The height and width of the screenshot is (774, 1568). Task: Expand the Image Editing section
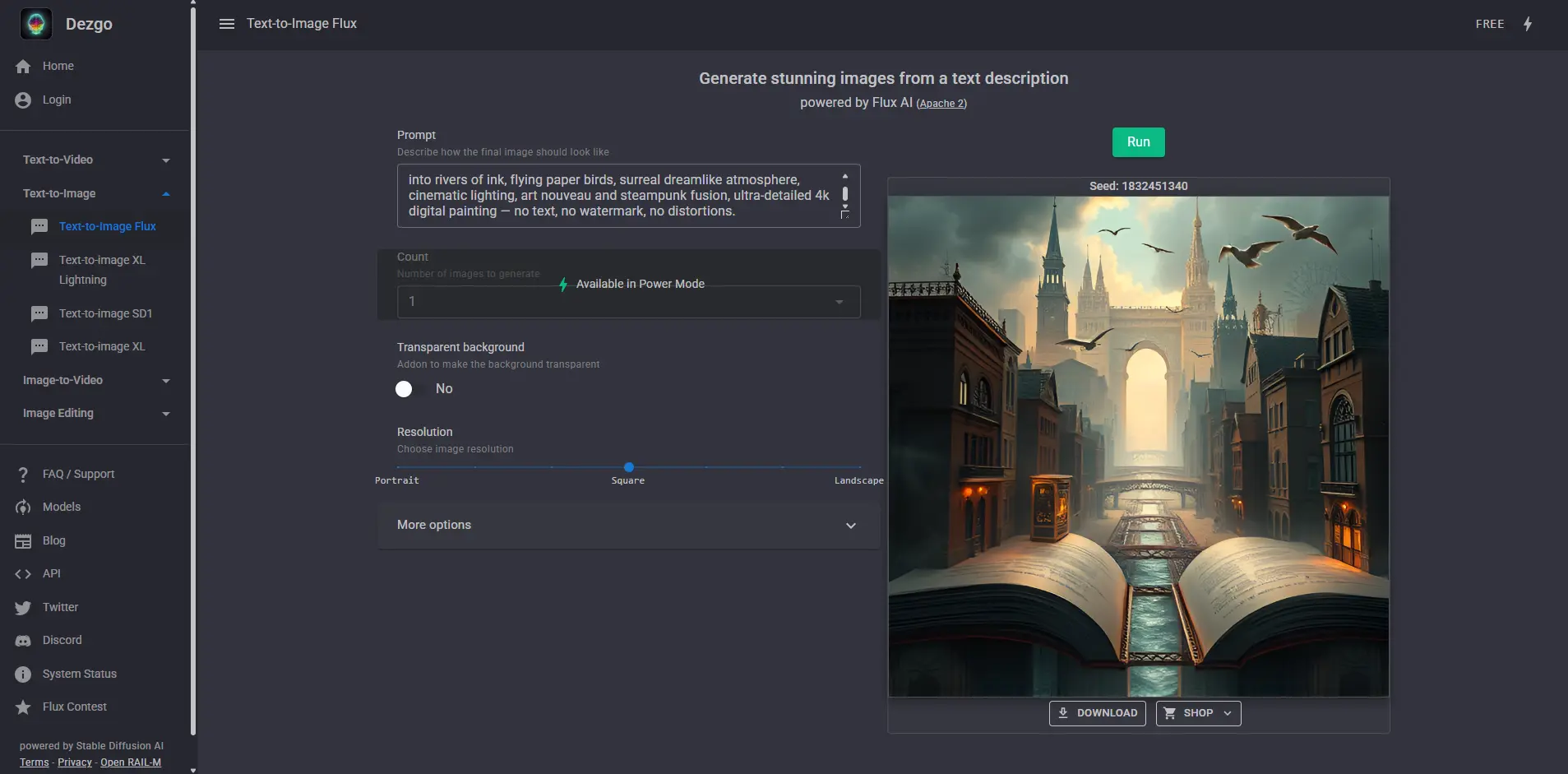tap(95, 414)
